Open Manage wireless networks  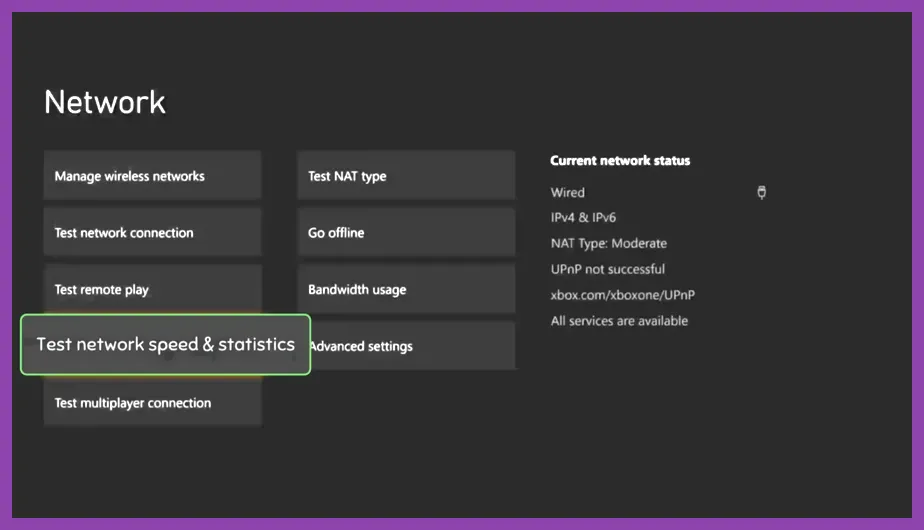tap(153, 175)
